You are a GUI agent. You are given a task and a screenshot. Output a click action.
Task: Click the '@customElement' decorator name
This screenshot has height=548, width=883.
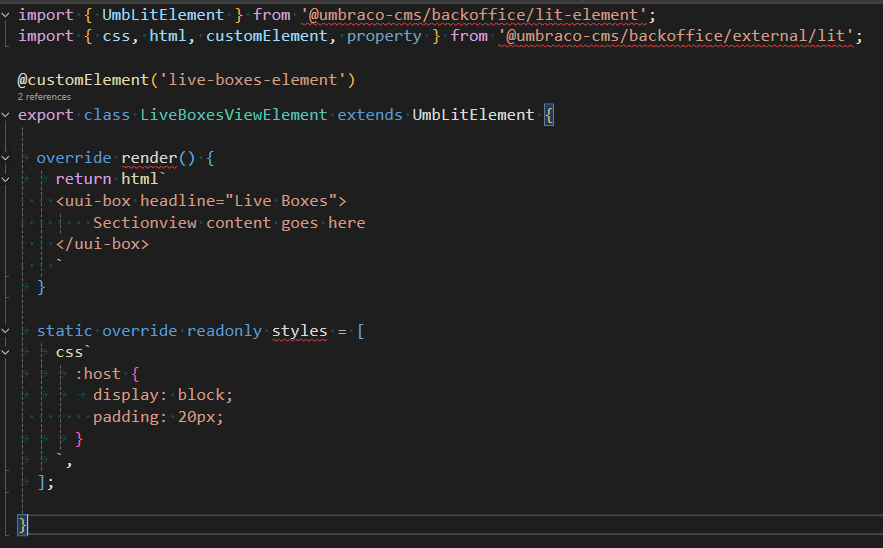[x=83, y=80]
